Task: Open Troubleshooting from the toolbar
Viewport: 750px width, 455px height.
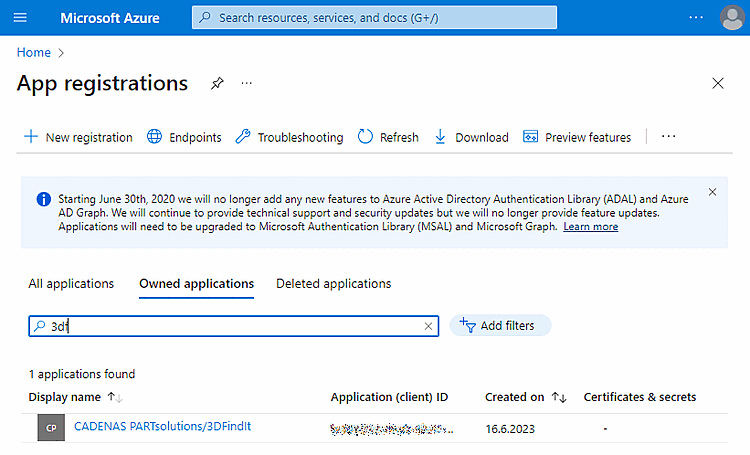Action: click(289, 137)
